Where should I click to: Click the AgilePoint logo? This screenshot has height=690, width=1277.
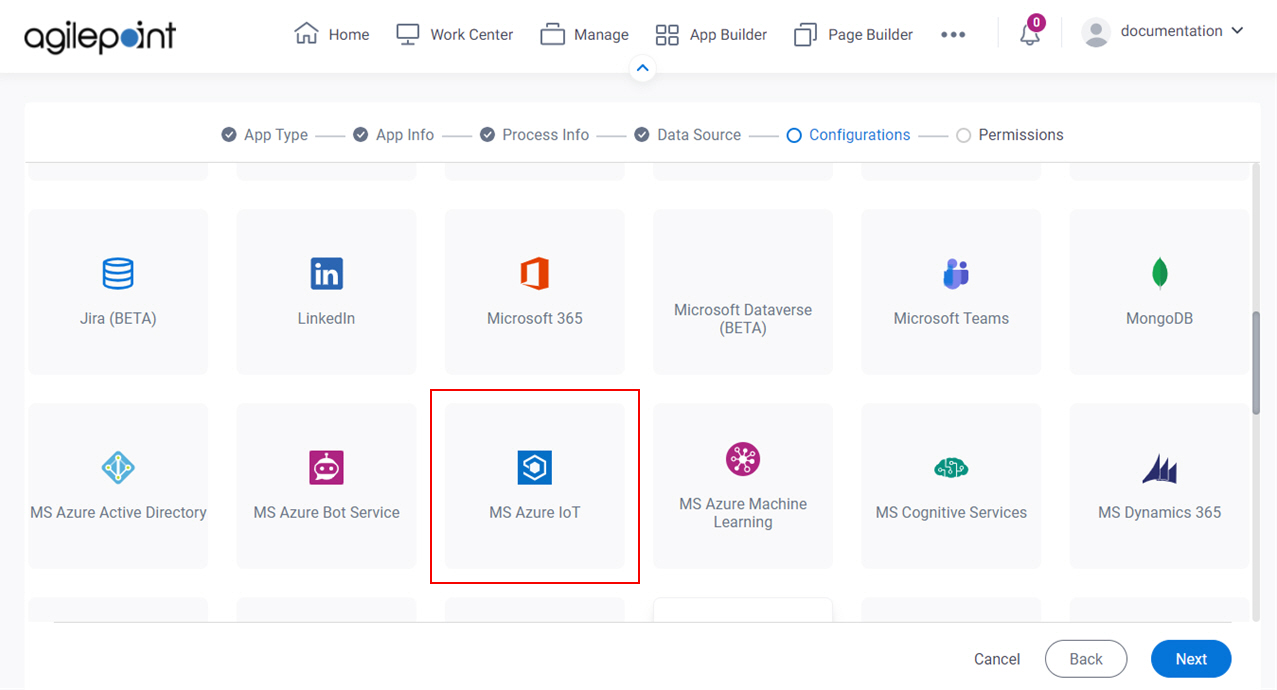tap(100, 36)
